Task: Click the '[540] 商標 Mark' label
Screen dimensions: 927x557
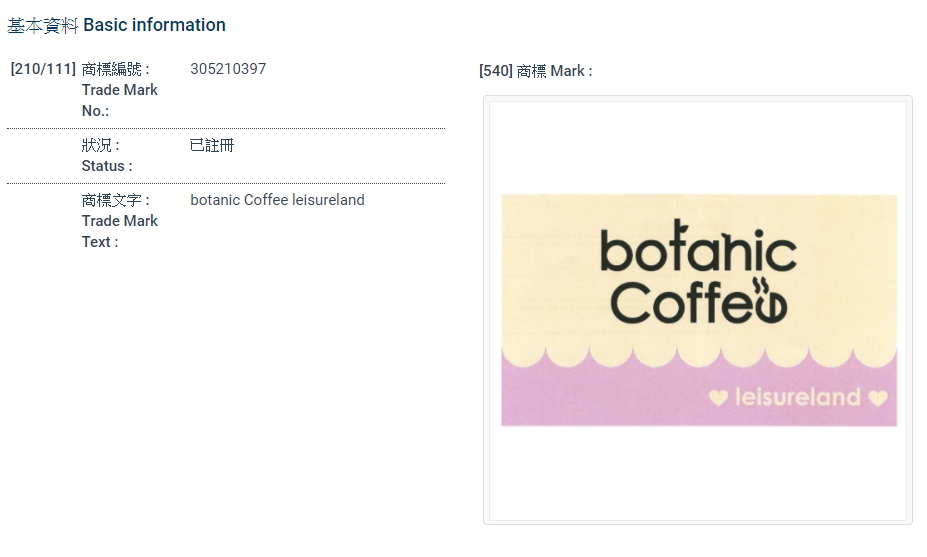Action: click(x=535, y=71)
